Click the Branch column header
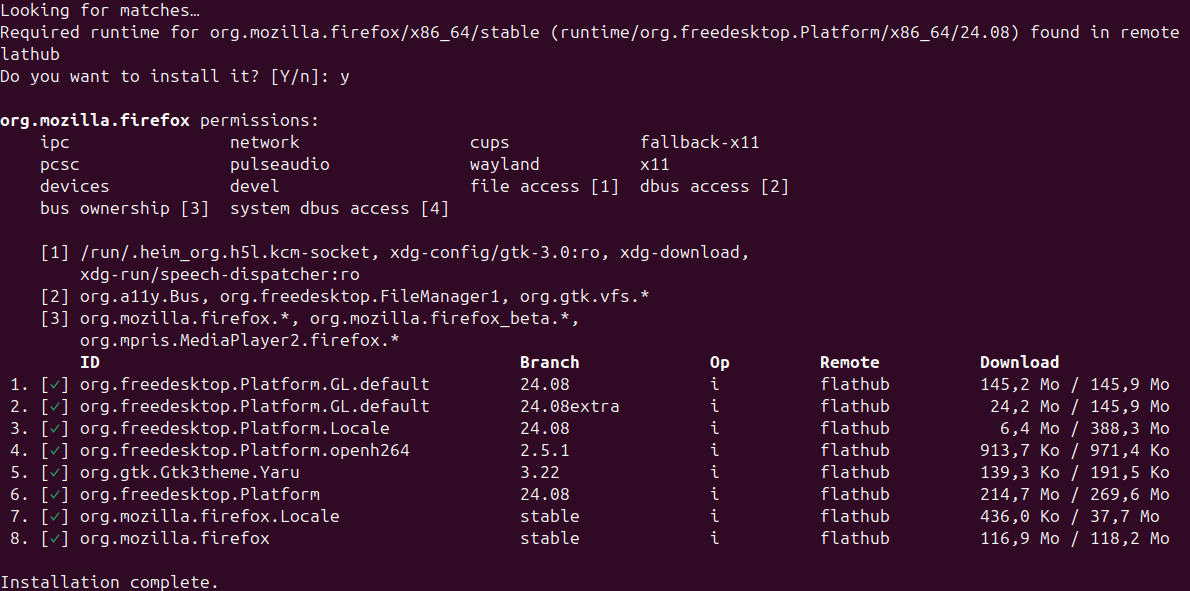This screenshot has width=1190, height=591. (549, 362)
